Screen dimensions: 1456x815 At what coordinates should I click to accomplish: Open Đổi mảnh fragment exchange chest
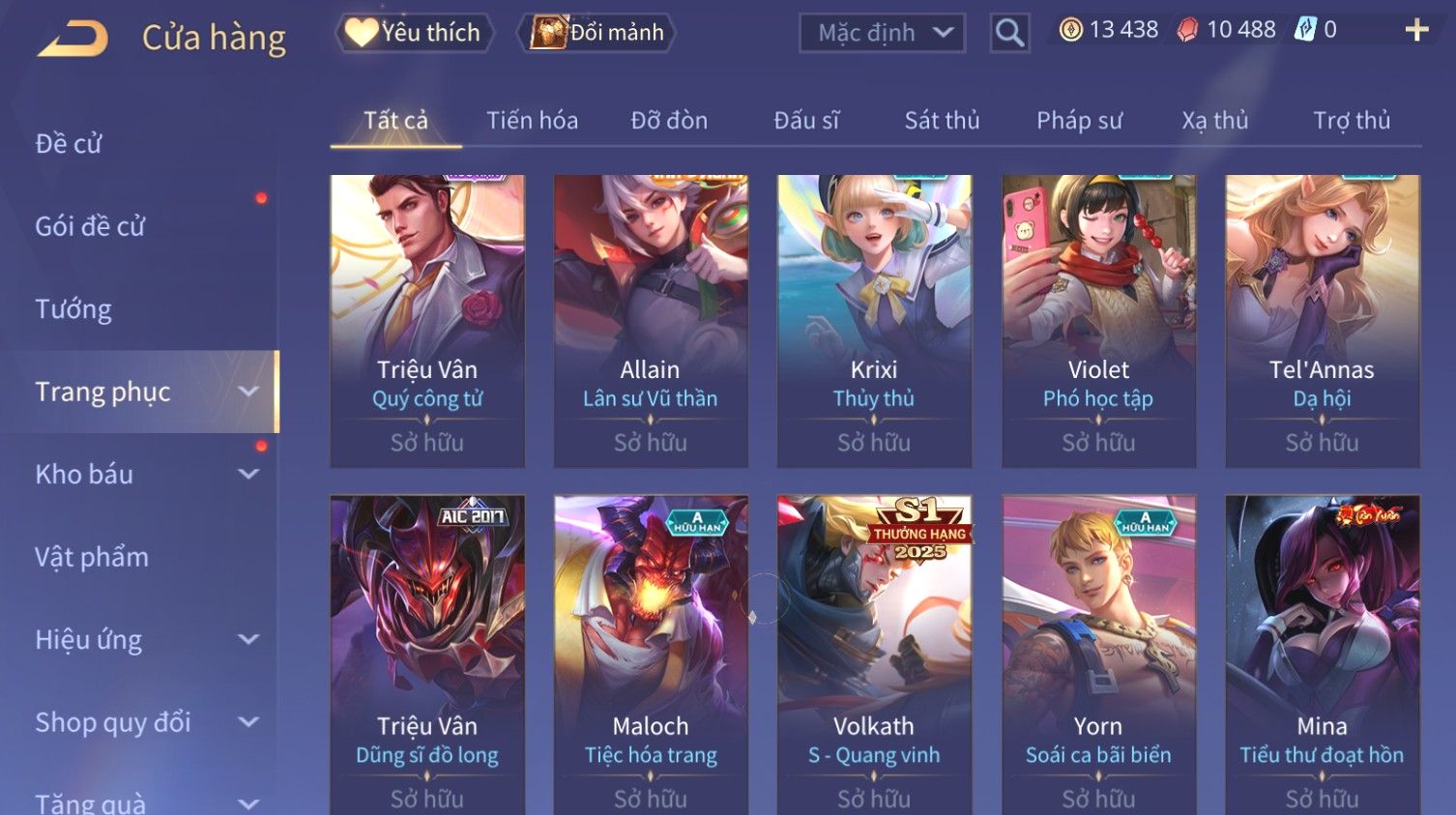pos(597,33)
